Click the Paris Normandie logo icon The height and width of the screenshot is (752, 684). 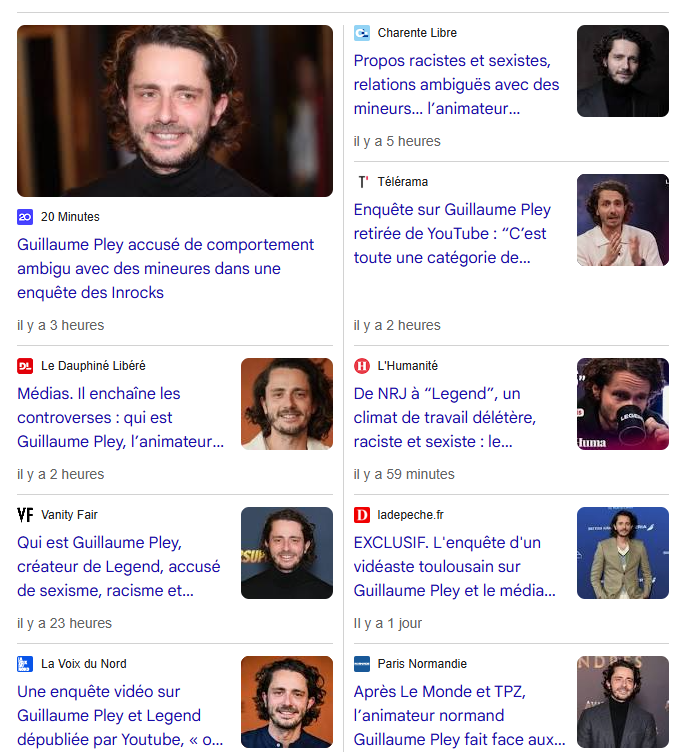362,664
